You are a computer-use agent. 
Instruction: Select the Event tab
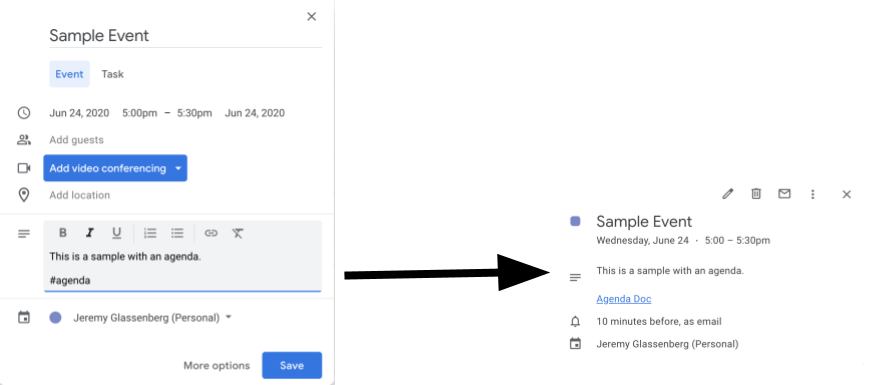(x=69, y=74)
